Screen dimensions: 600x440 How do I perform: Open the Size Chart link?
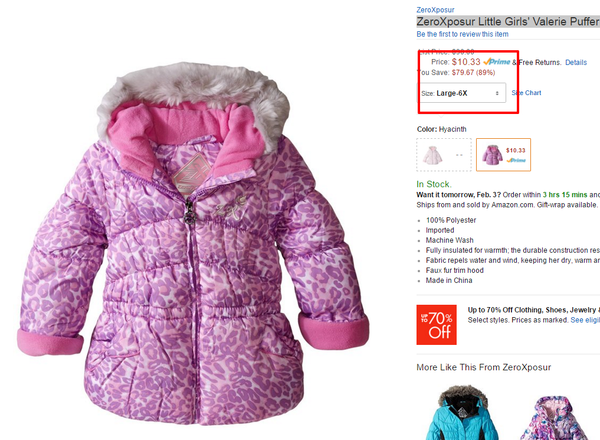527,93
